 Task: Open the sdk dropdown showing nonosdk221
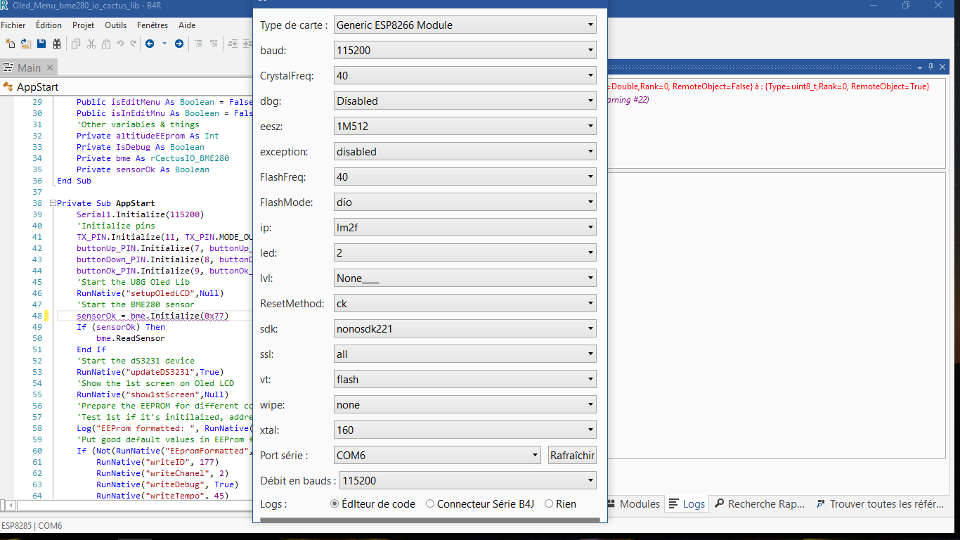click(x=465, y=329)
